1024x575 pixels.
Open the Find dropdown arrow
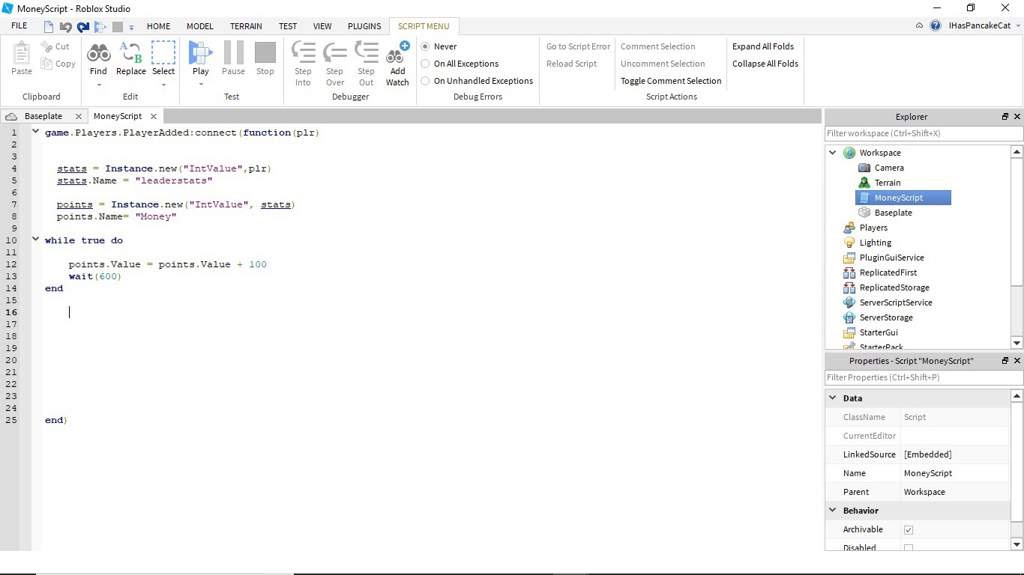pos(99,84)
